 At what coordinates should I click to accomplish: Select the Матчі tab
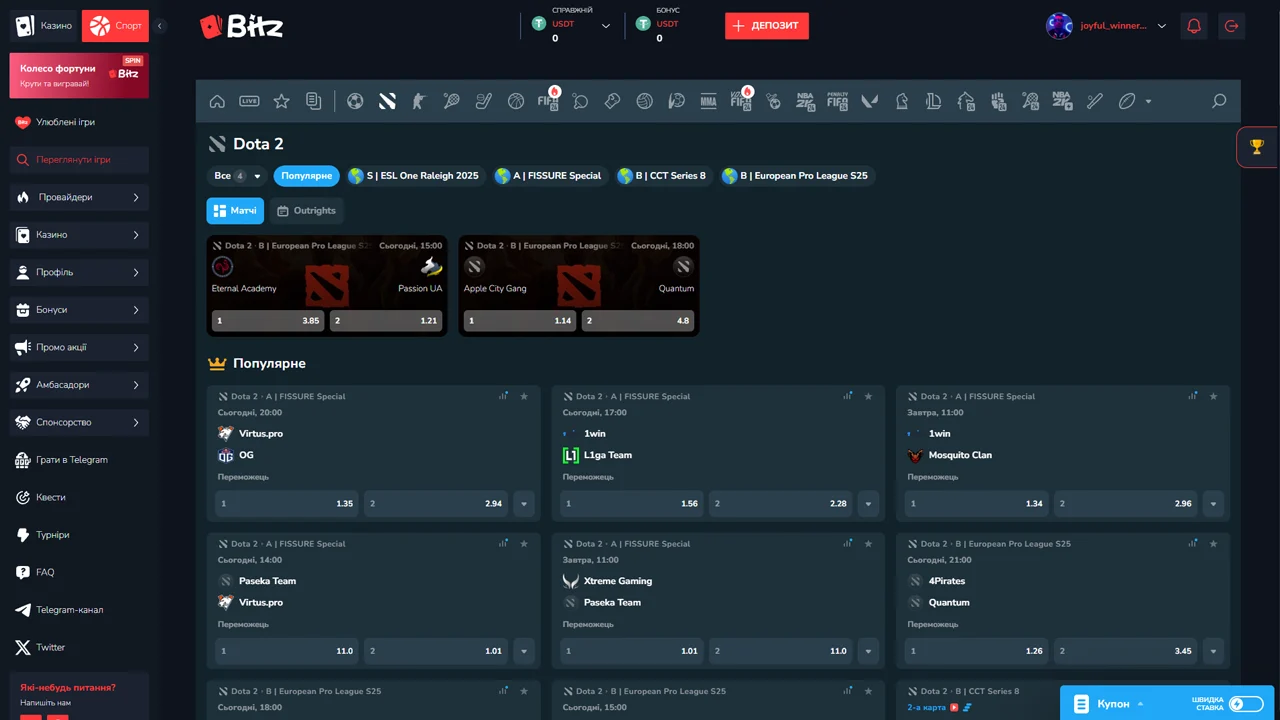coord(235,211)
